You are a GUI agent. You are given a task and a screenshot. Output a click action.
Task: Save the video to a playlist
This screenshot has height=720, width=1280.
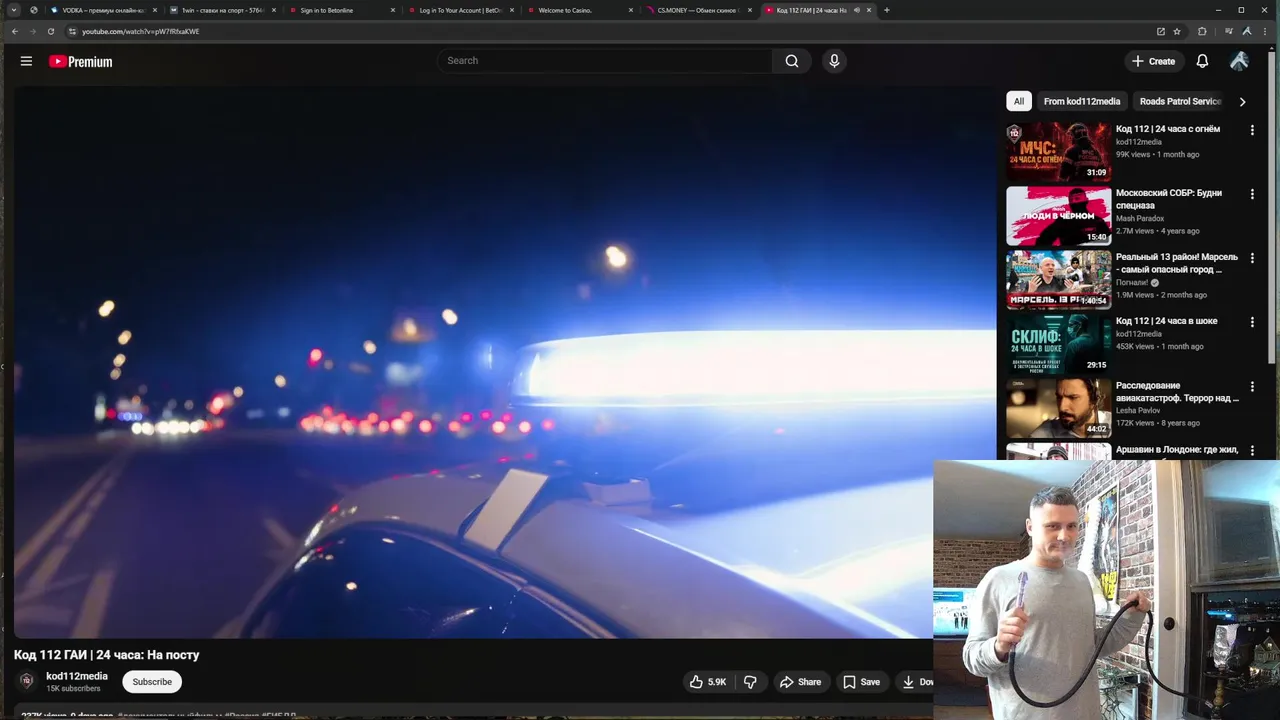[861, 682]
